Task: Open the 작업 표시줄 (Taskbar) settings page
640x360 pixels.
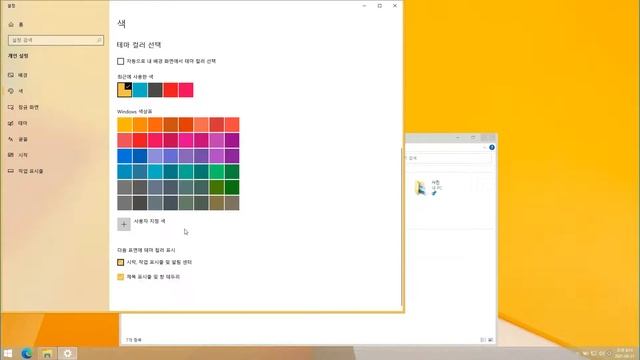Action: (25, 171)
